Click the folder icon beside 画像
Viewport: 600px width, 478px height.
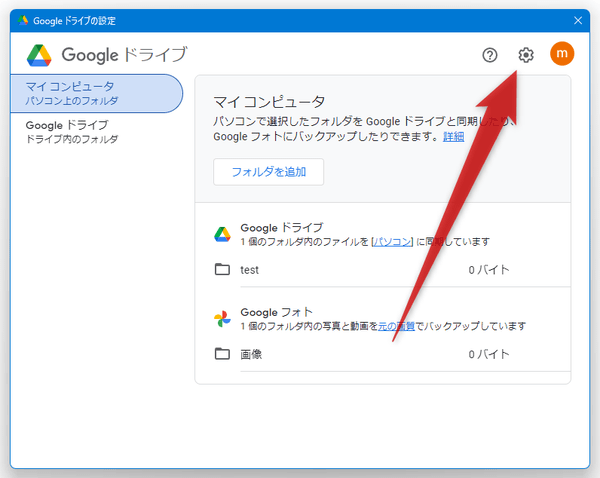222,354
